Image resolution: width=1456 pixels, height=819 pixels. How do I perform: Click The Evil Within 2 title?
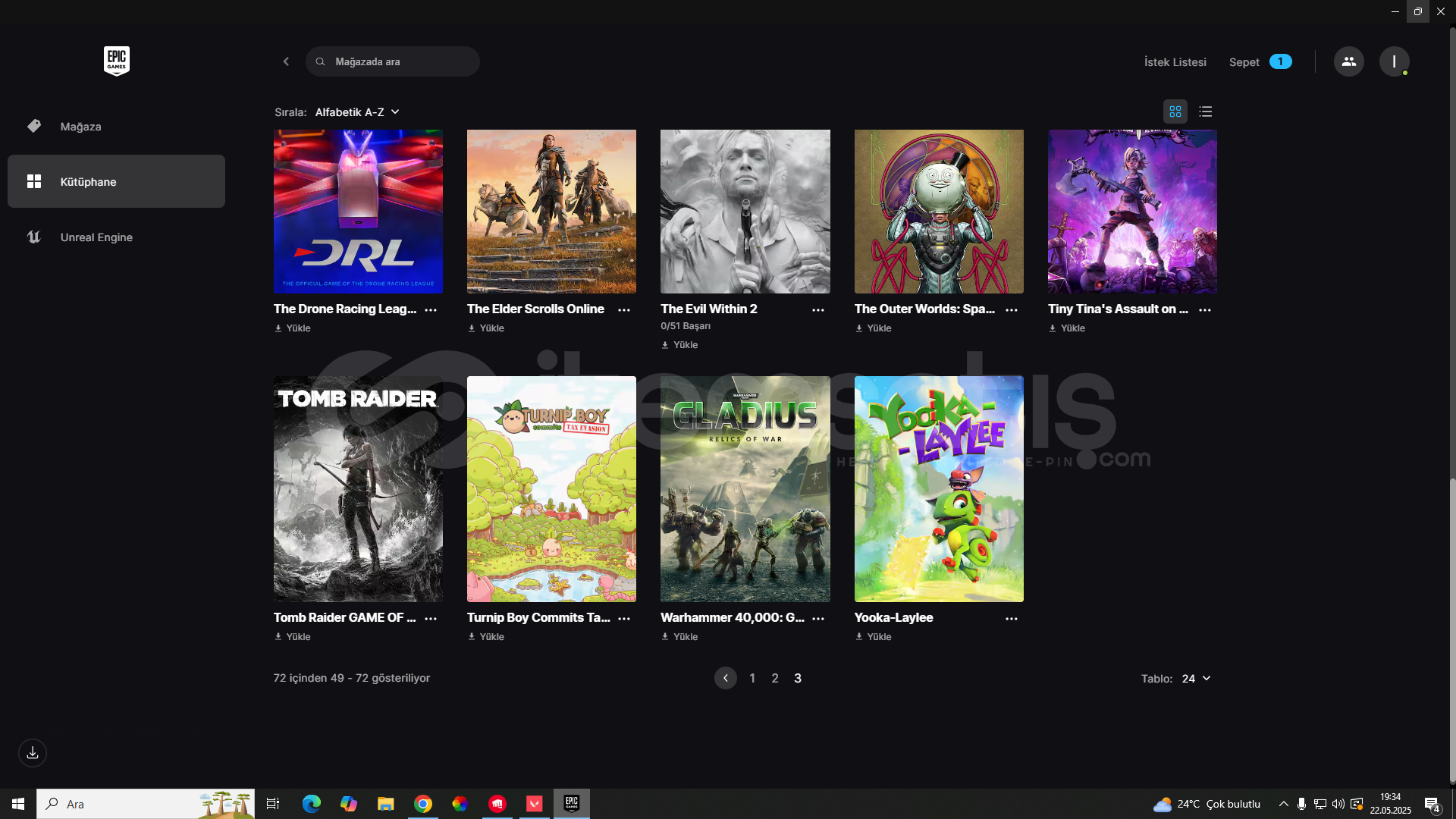pos(708,309)
